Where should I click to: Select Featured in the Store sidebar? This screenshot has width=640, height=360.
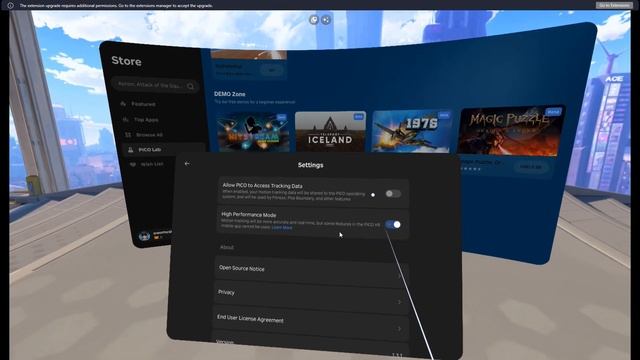point(143,104)
